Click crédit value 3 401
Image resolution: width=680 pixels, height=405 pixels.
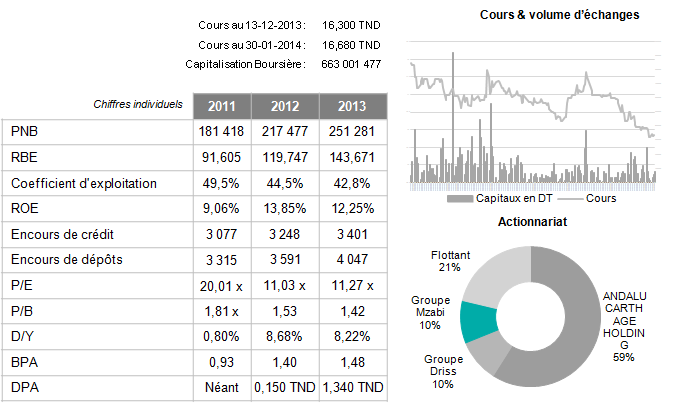352,234
